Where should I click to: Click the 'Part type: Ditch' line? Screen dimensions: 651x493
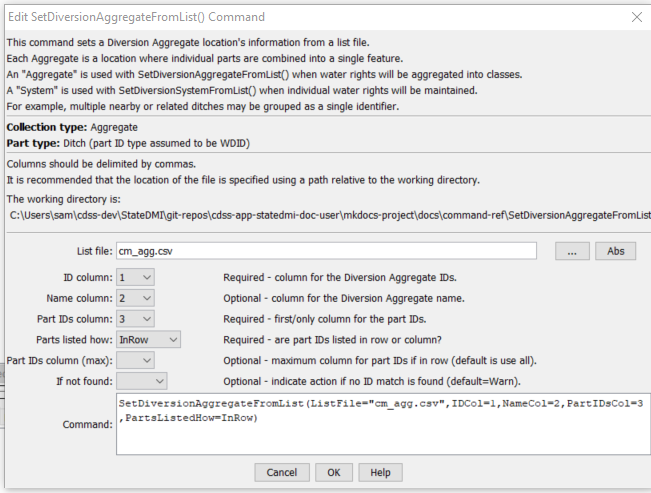pyautogui.click(x=128, y=143)
